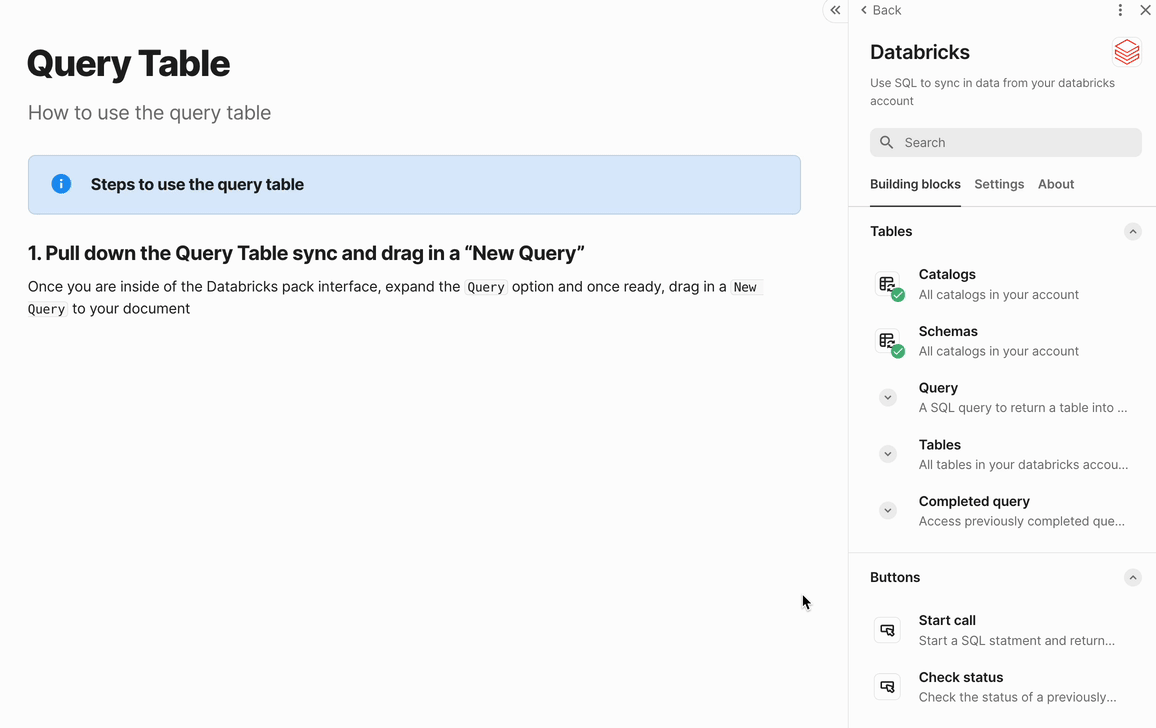Open the About tab
Screen dimensions: 1156x728
click(x=1056, y=184)
